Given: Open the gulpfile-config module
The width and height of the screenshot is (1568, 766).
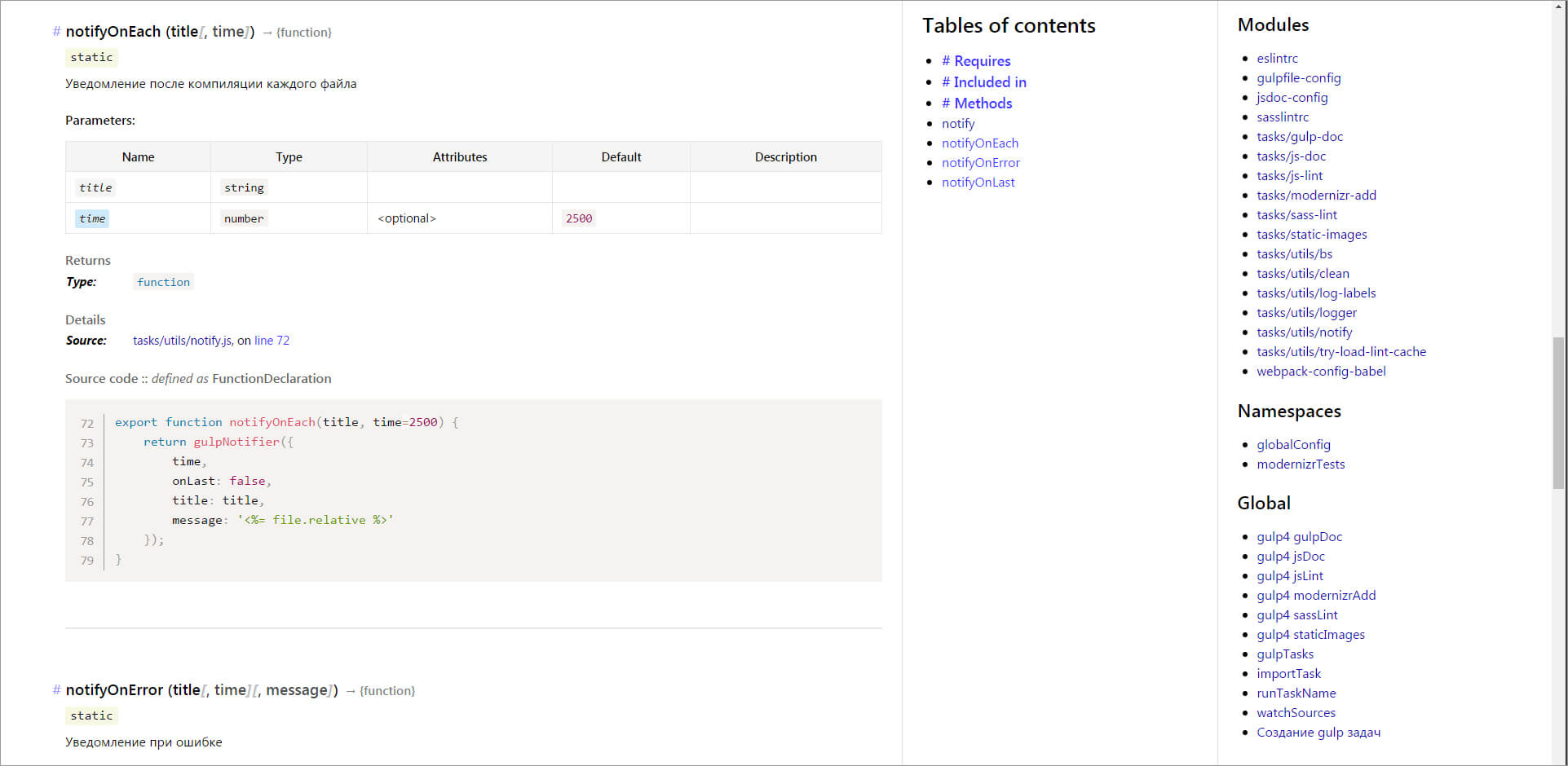Looking at the screenshot, I should [x=1299, y=78].
